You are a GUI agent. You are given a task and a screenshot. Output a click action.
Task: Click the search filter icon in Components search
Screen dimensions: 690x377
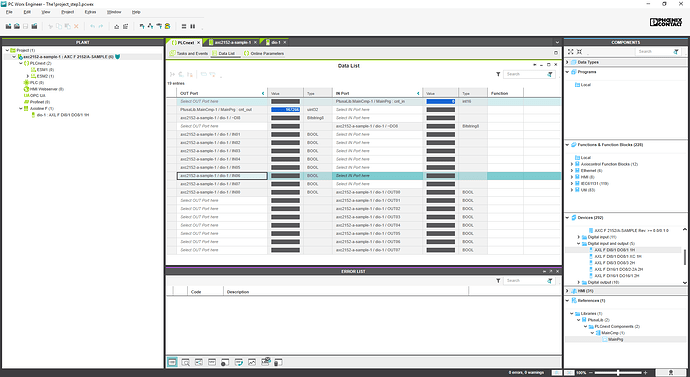(x=676, y=51)
